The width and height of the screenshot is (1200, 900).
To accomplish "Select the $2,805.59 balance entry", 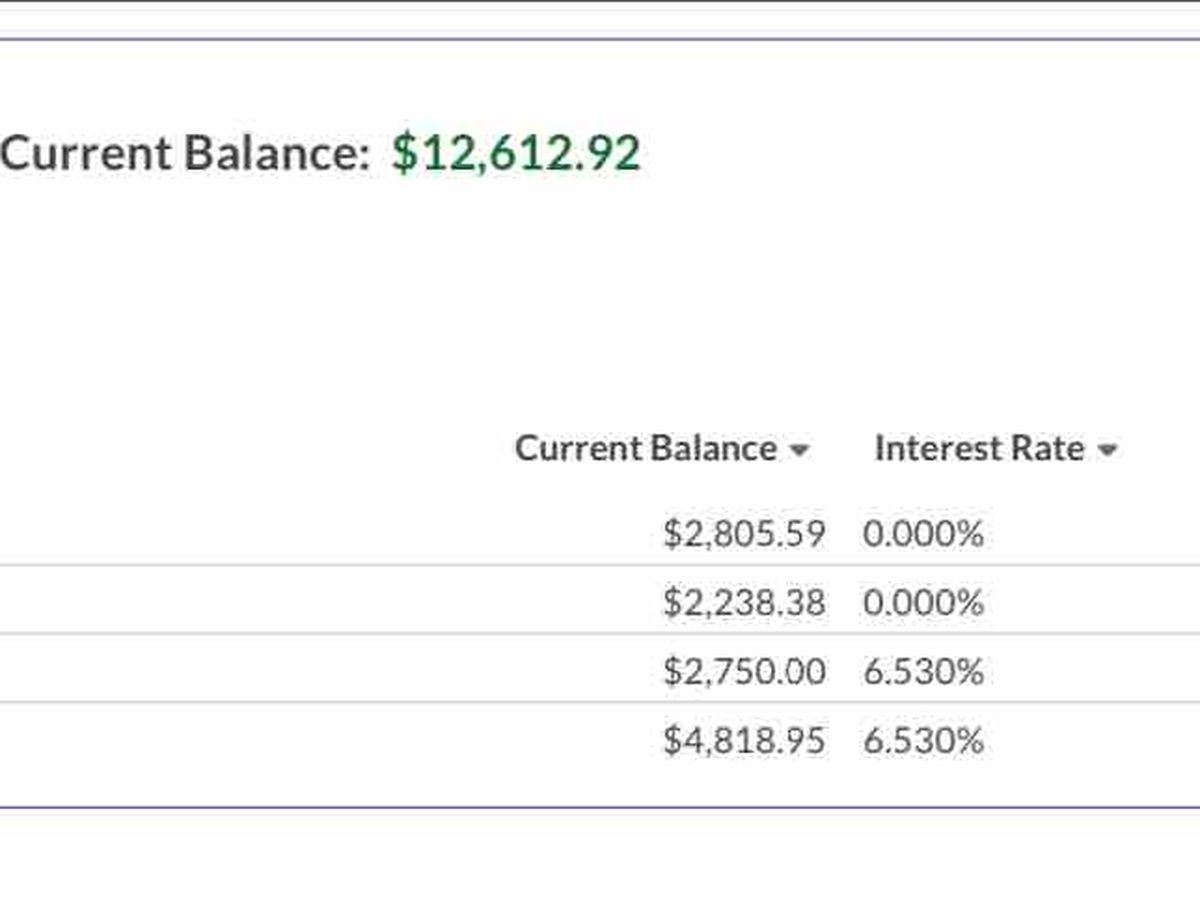I will pyautogui.click(x=744, y=534).
